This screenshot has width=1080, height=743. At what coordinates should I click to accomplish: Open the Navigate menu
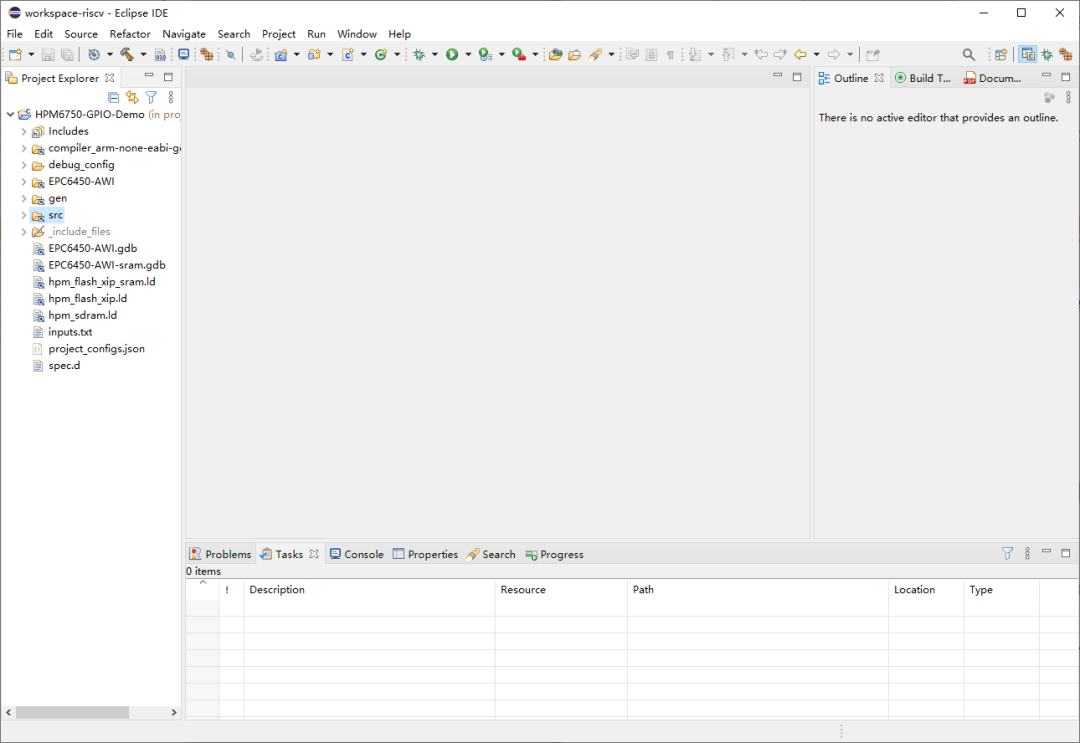pos(184,34)
